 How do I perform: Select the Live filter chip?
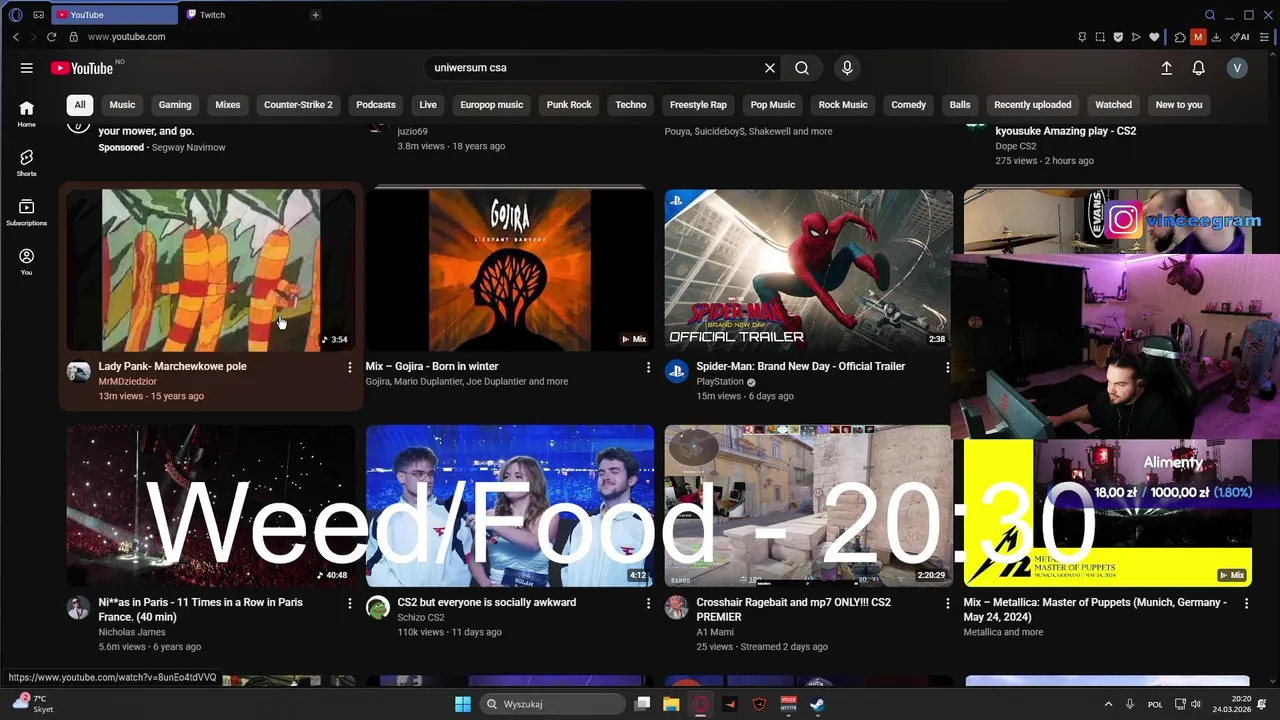pos(428,104)
